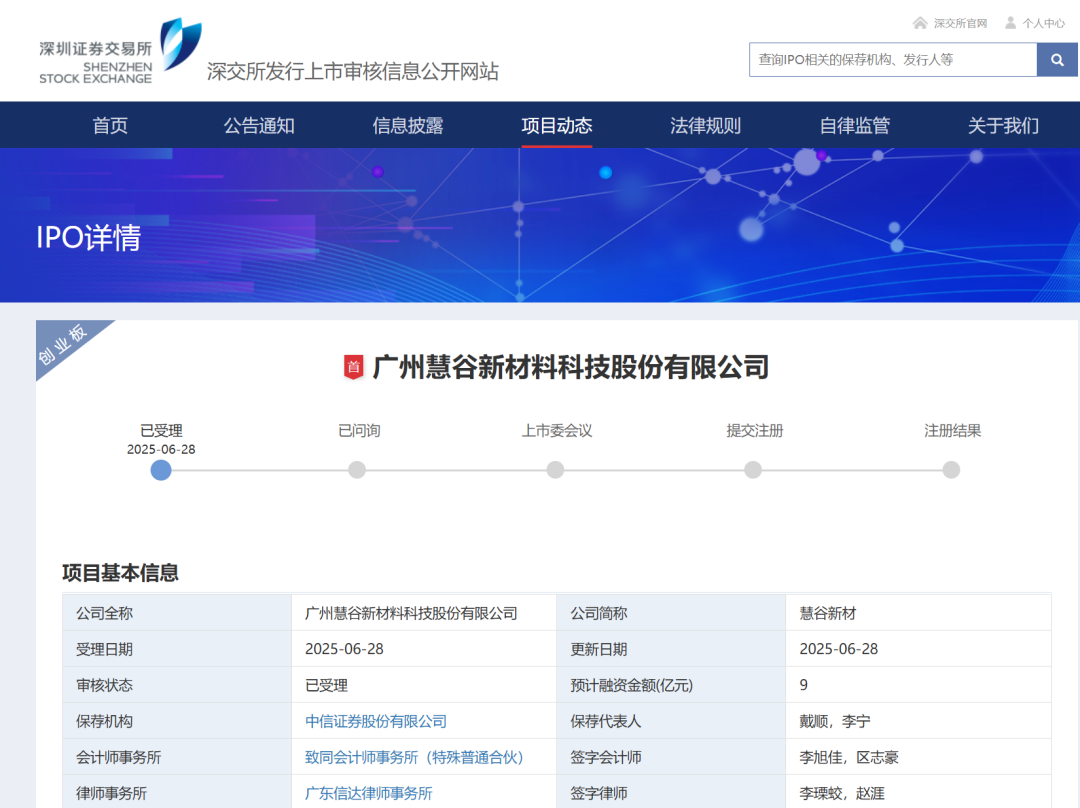This screenshot has width=1080, height=808.
Task: Click the 已受理 progress dot
Action: click(x=161, y=470)
